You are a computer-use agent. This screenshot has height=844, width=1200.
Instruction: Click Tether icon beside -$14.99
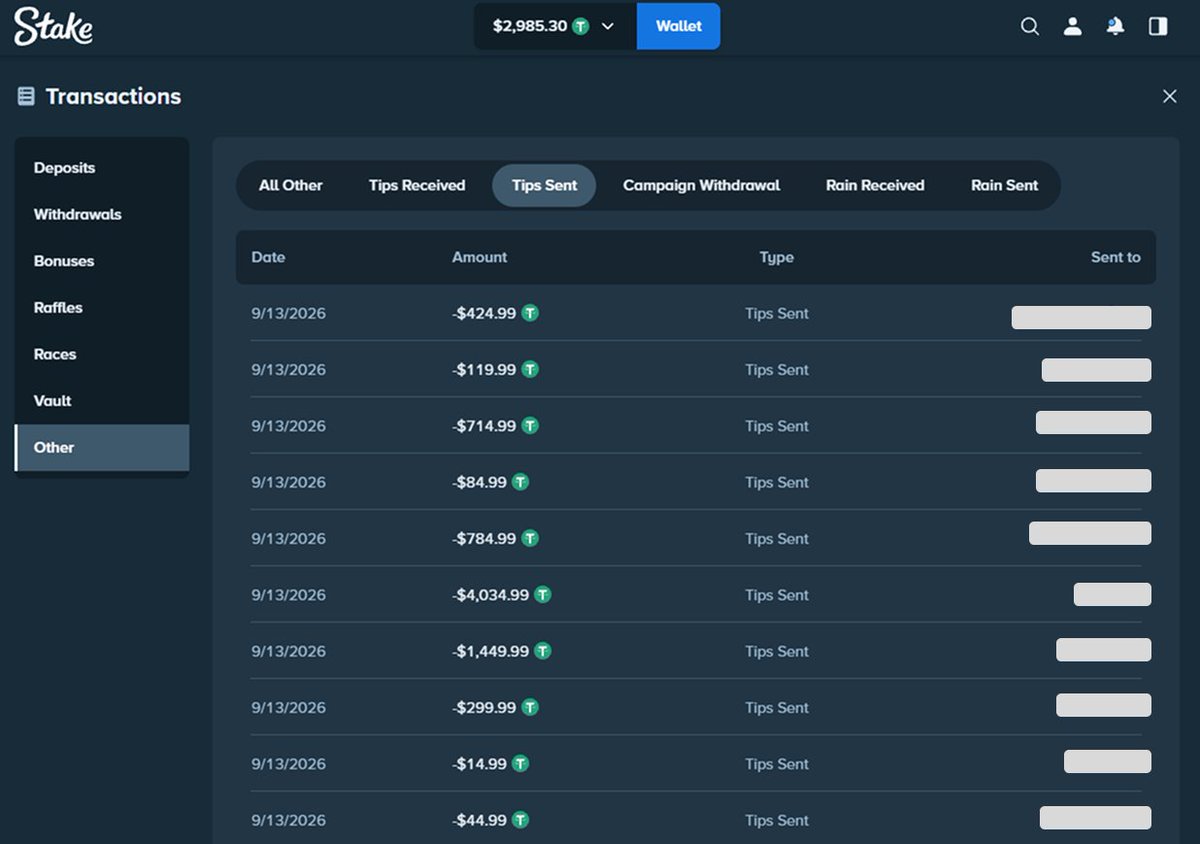[x=520, y=764]
